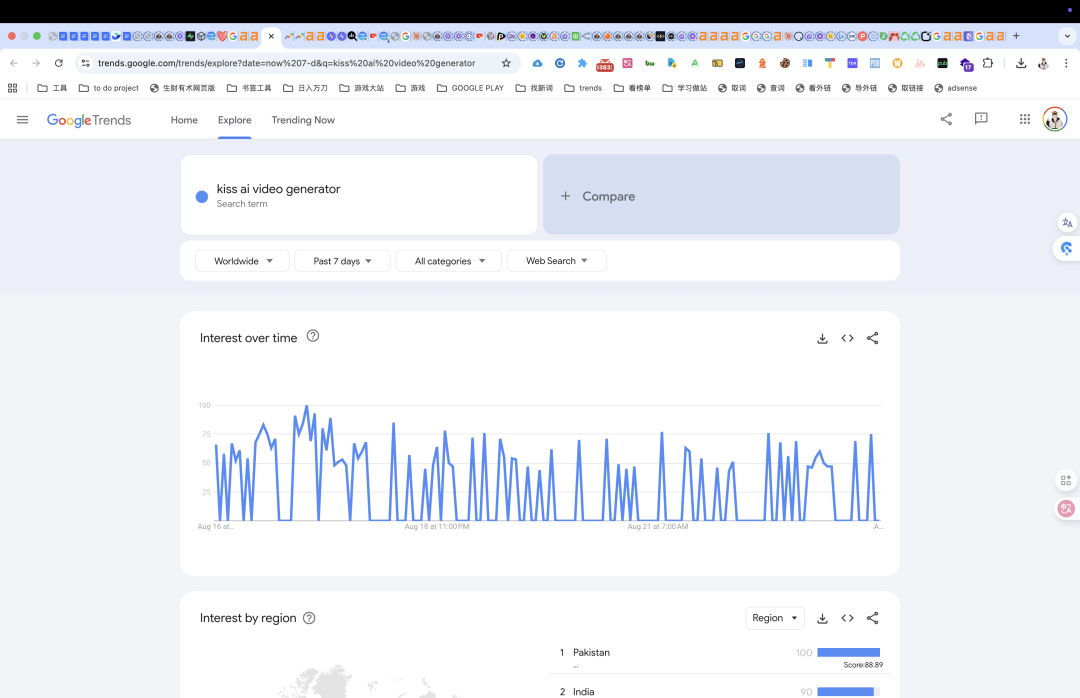
Task: Click the red 1383 extension badge
Action: coord(604,65)
